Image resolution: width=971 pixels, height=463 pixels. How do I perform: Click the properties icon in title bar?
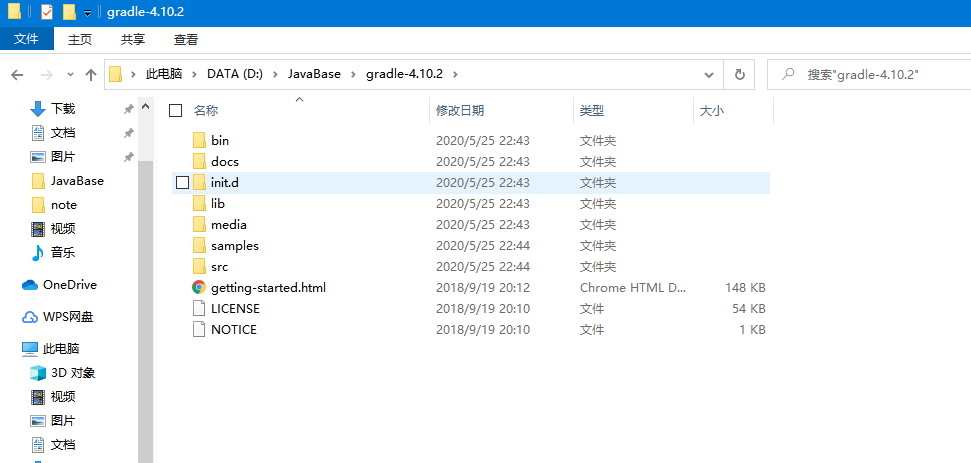click(46, 11)
